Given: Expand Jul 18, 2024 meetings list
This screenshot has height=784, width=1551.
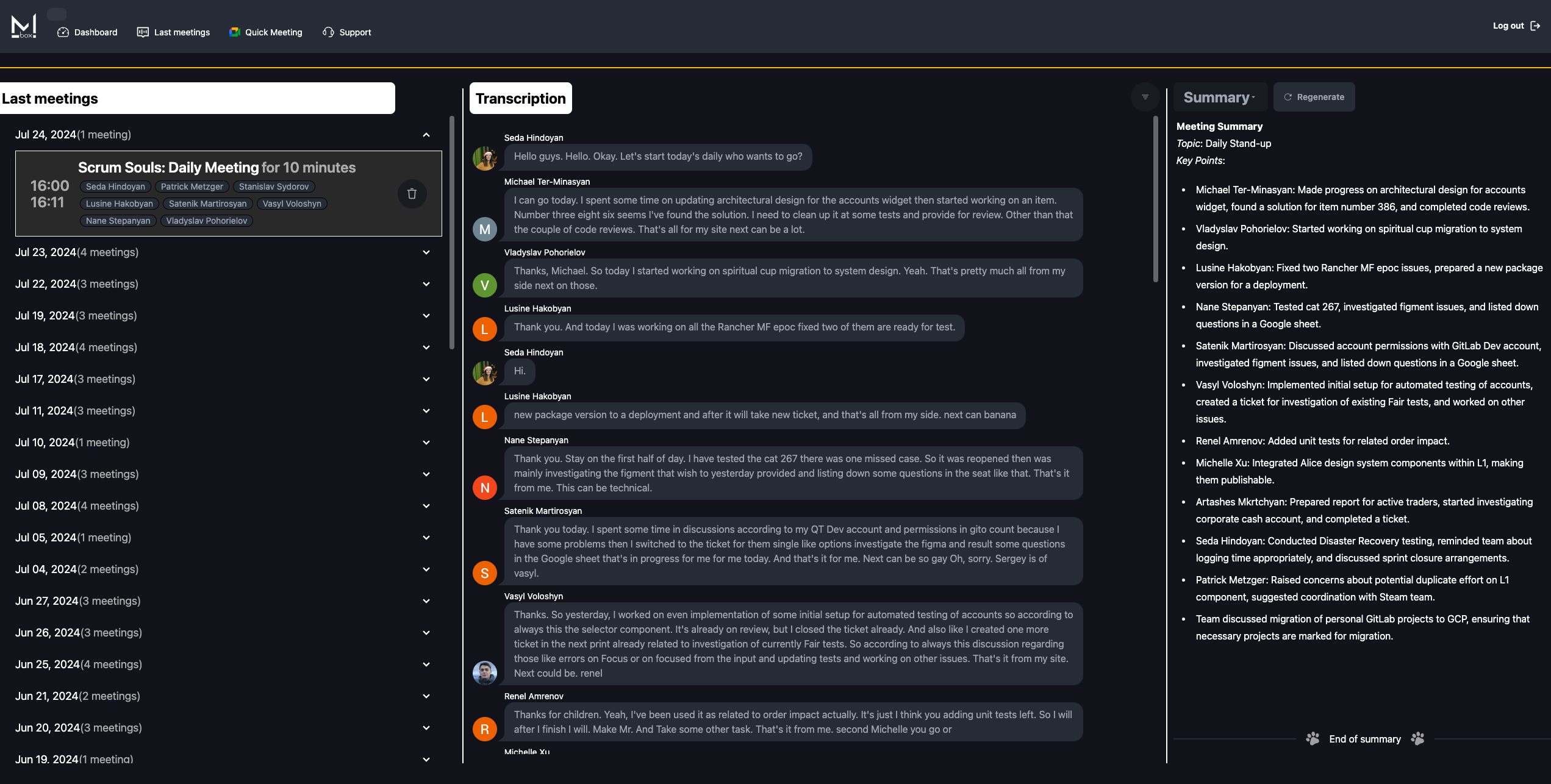Looking at the screenshot, I should point(426,347).
